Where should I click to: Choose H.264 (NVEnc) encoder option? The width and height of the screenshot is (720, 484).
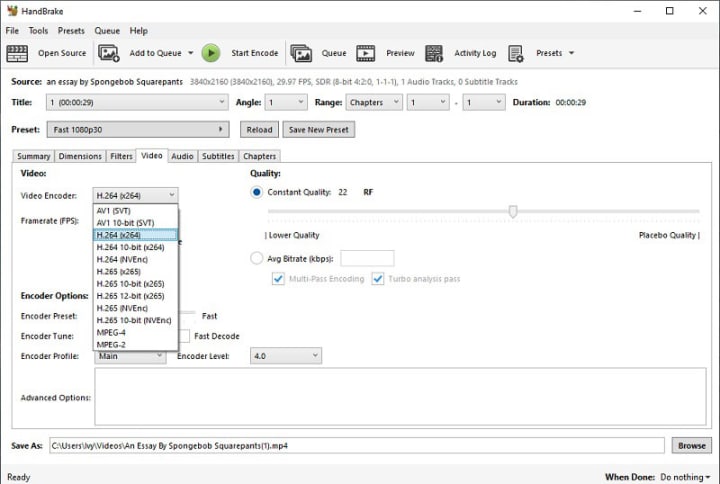[135, 259]
